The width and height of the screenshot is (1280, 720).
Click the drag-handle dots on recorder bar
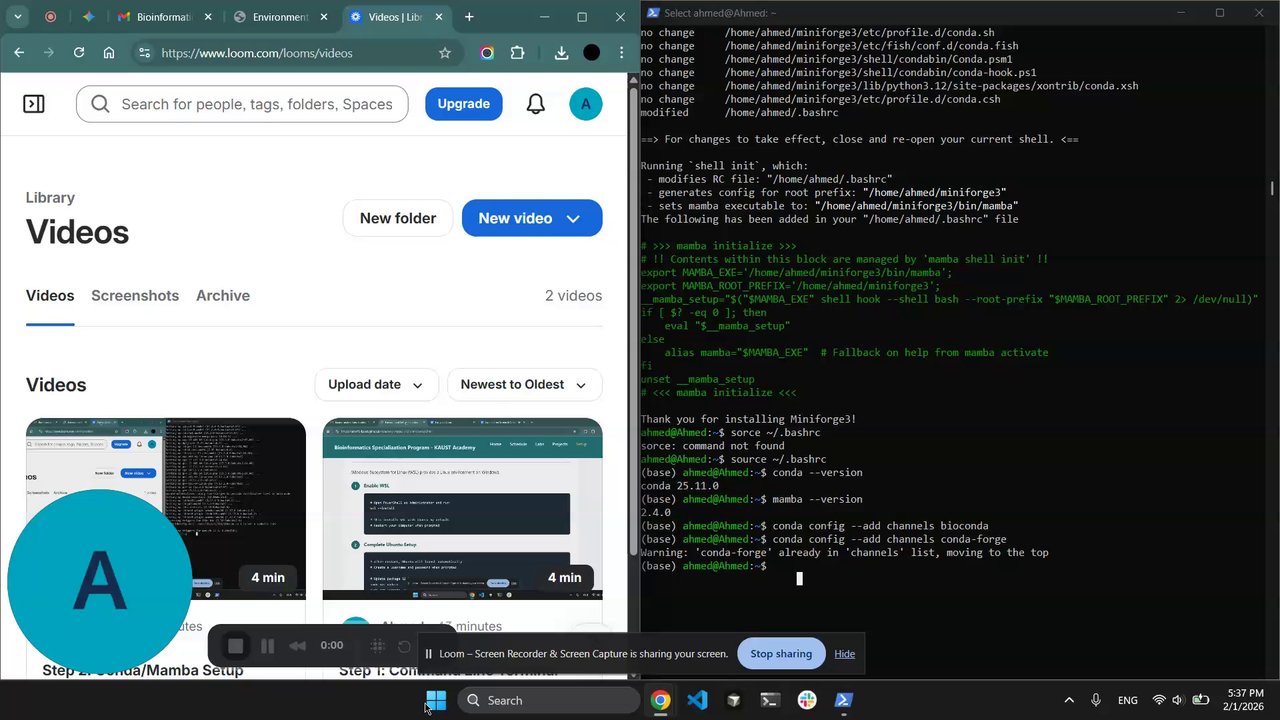pyautogui.click(x=378, y=646)
